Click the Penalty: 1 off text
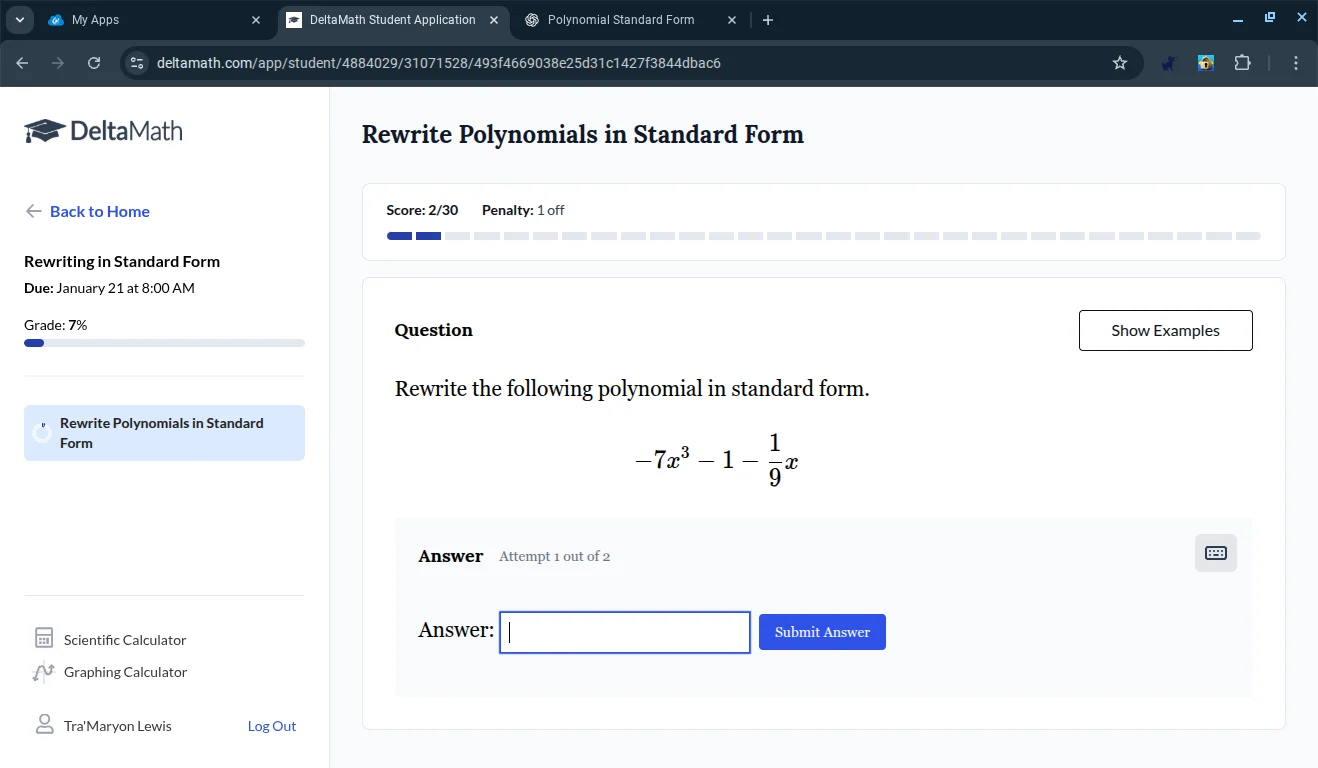 523,210
